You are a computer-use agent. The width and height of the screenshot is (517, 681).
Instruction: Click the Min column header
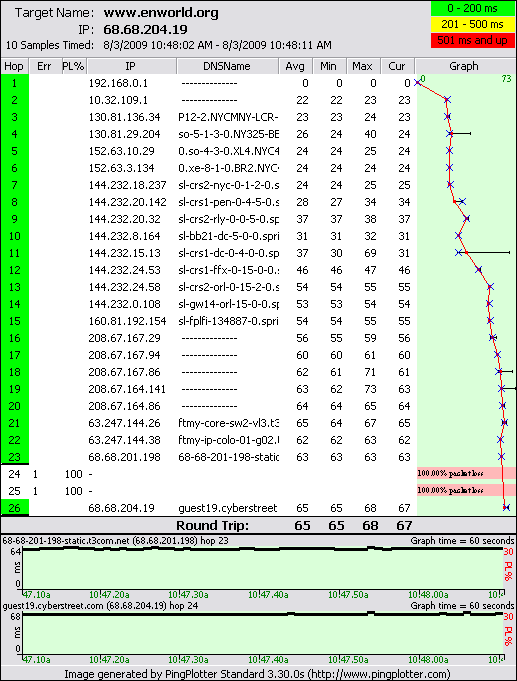(329, 66)
